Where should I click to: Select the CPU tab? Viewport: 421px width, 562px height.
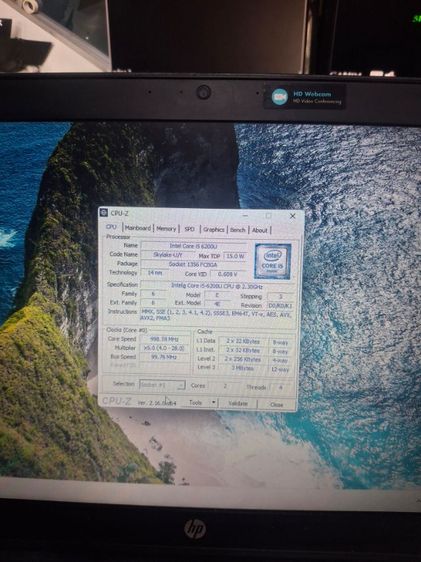point(111,227)
